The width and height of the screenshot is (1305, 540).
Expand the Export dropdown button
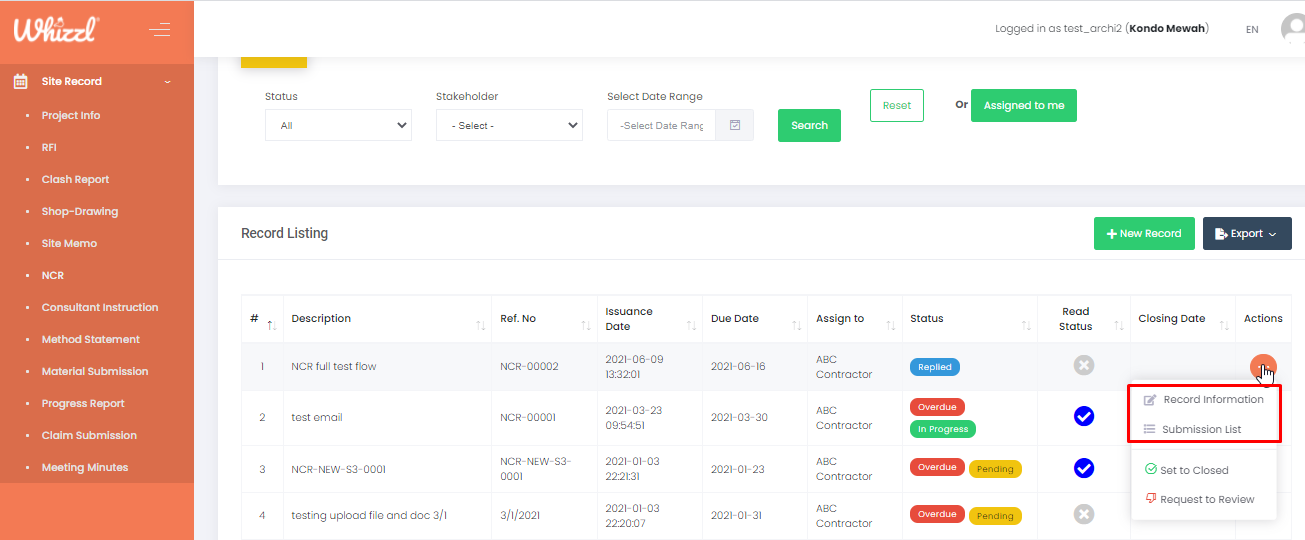coord(1246,234)
